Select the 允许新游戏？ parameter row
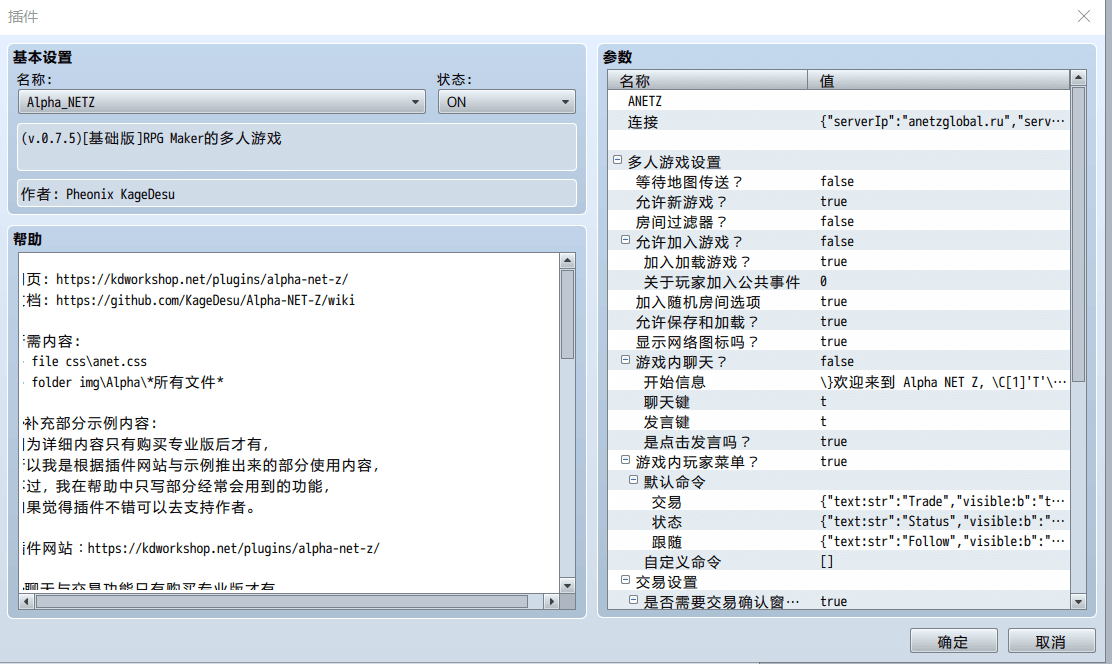 839,201
